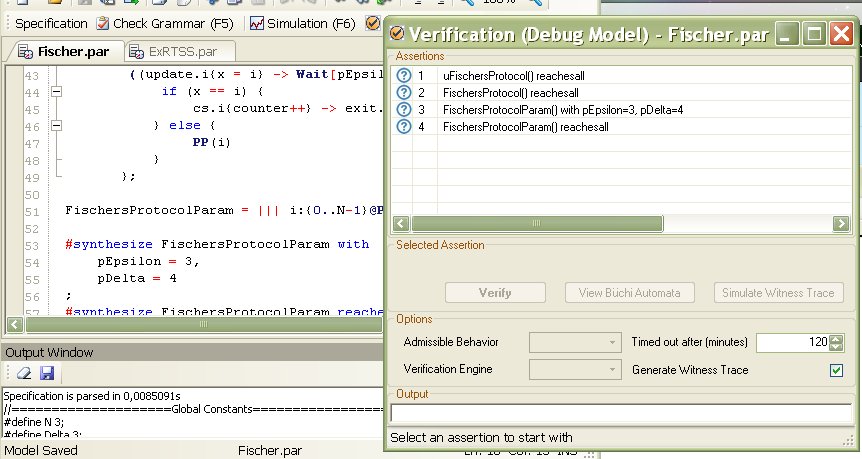Screen dimensions: 862x459
Task: Save output using the floppy disk icon
Action: 47,373
